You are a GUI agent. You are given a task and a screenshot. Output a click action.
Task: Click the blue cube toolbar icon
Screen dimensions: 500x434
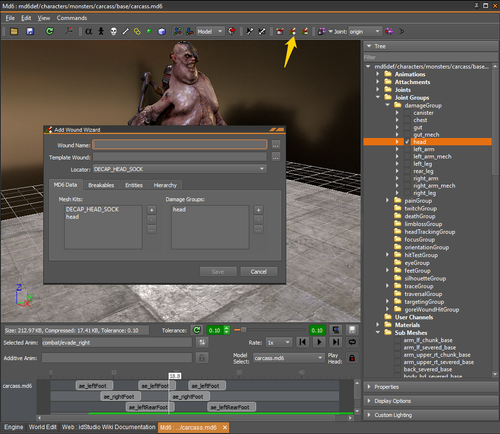pyautogui.click(x=162, y=31)
